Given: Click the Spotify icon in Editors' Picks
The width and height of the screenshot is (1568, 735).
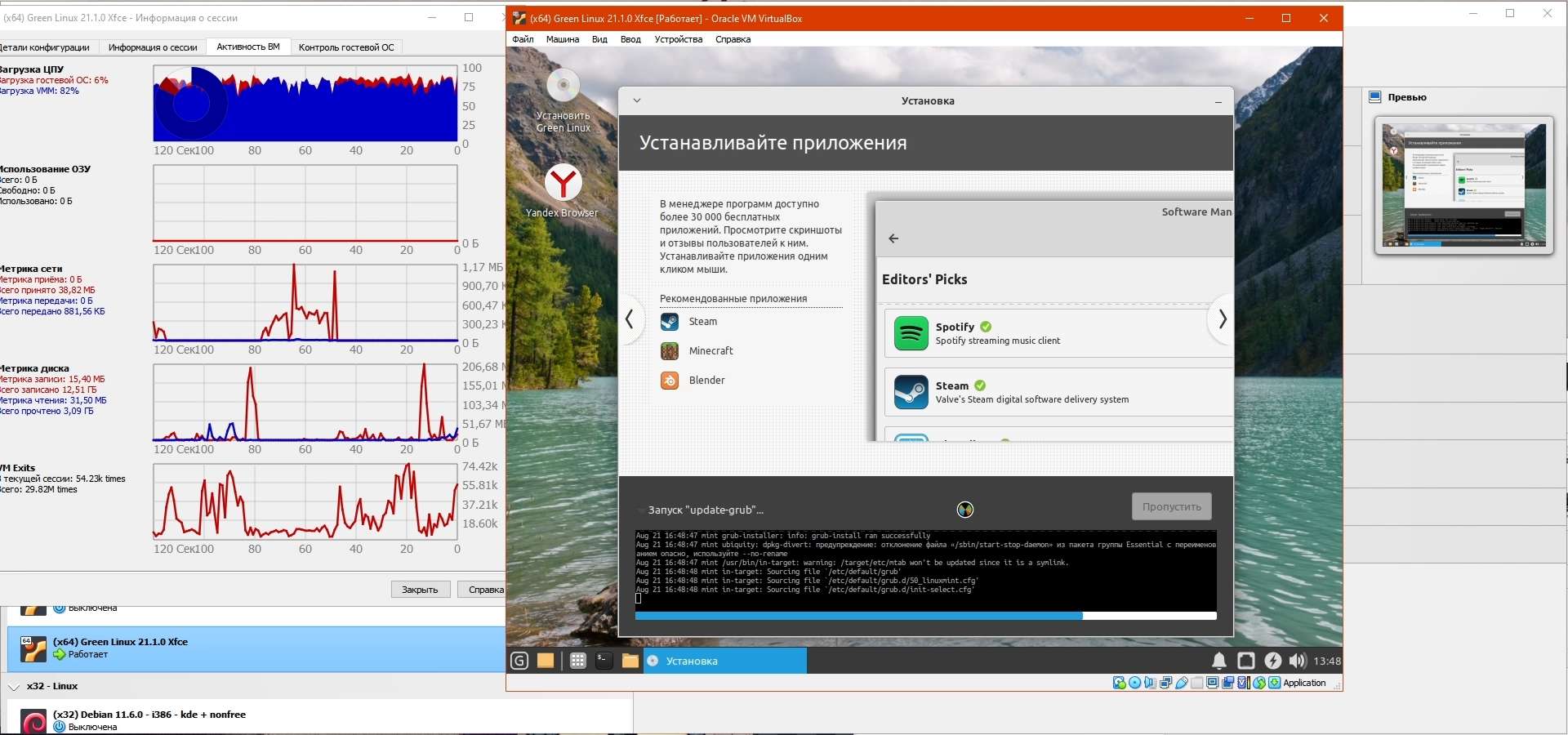Looking at the screenshot, I should [x=911, y=333].
